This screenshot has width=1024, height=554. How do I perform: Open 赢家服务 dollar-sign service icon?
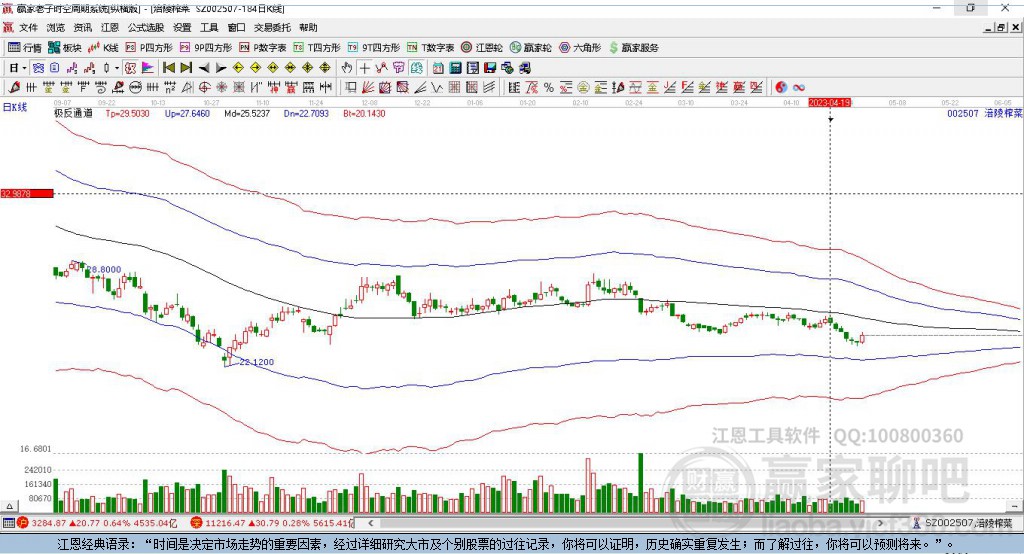click(633, 48)
